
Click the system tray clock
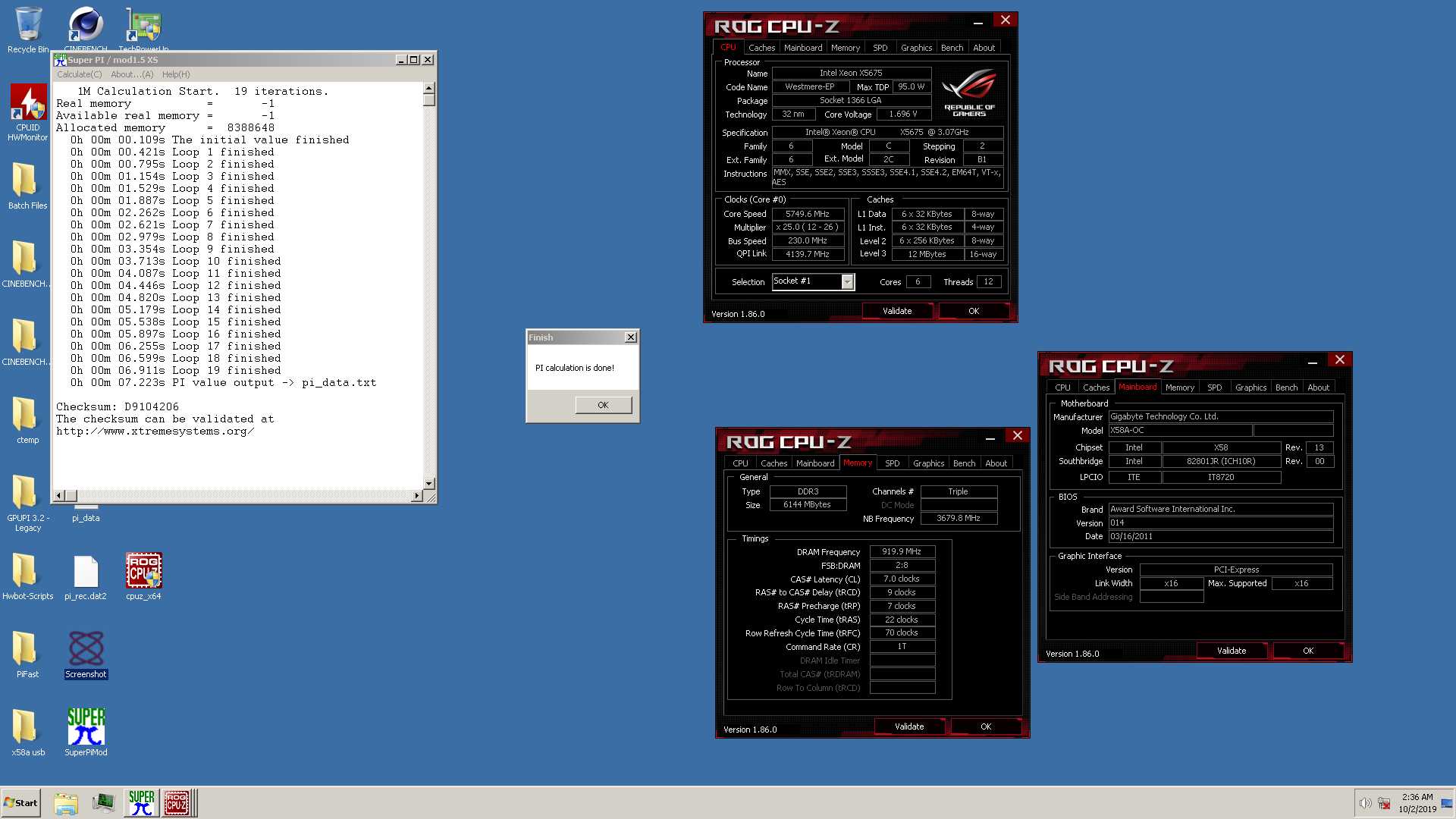pos(1417,803)
